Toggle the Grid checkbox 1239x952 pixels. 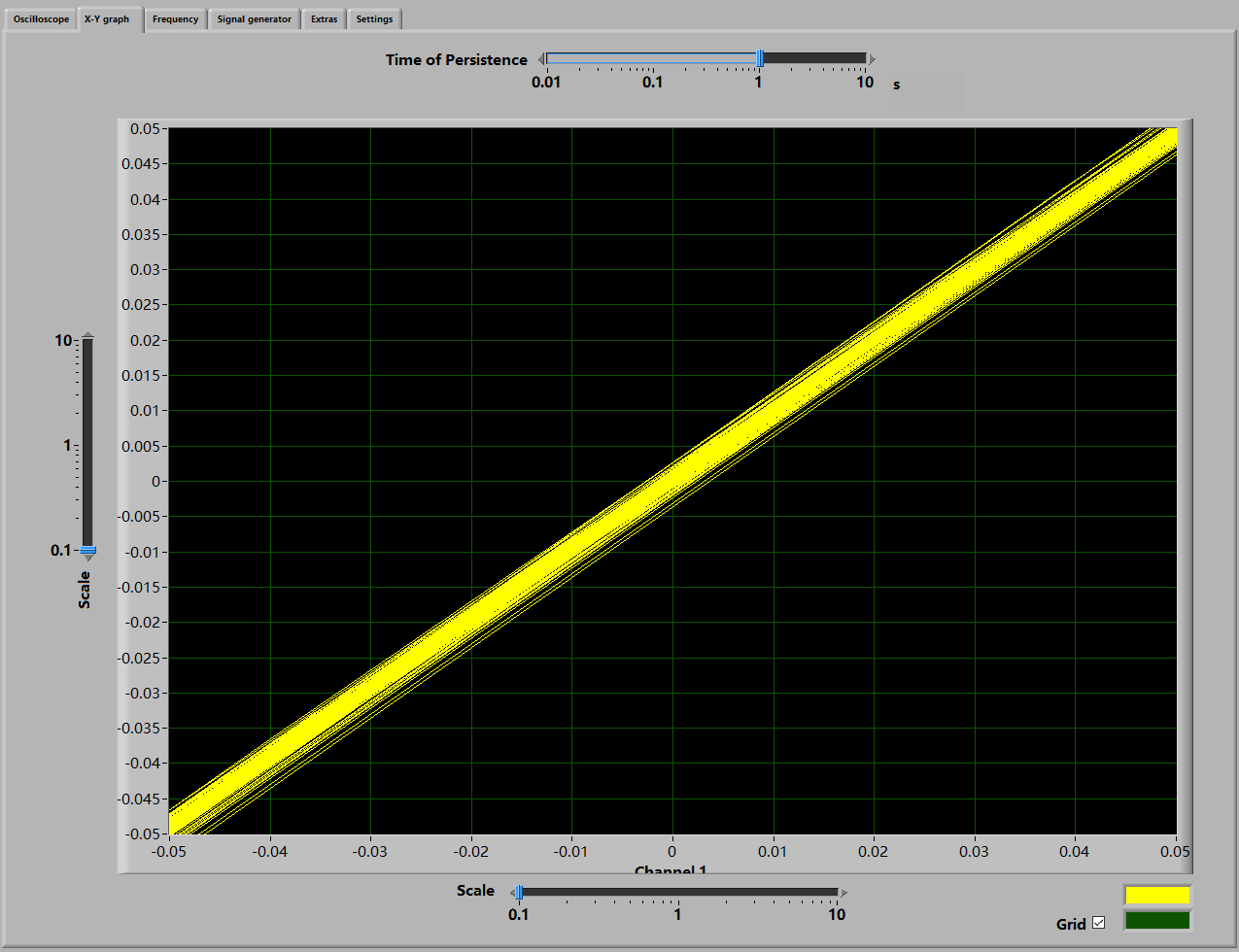pyautogui.click(x=1098, y=923)
